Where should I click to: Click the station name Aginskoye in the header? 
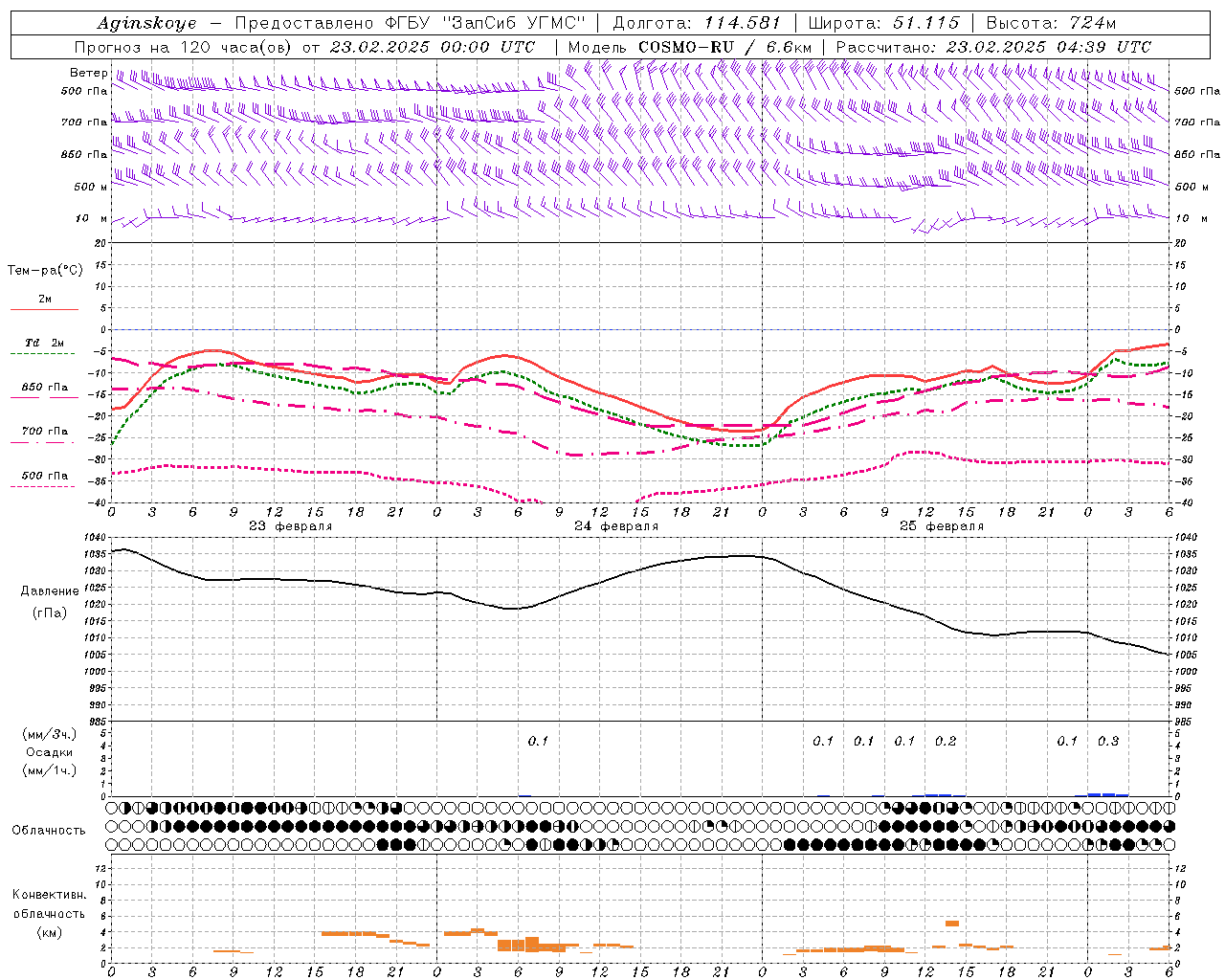146,24
